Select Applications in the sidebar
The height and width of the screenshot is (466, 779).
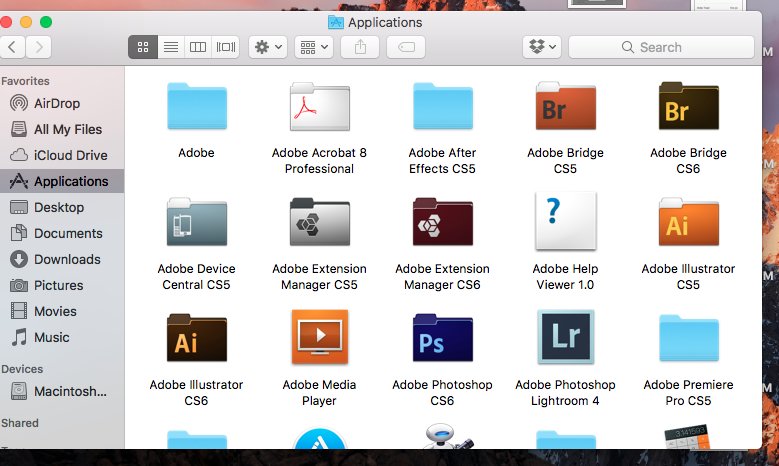click(62, 181)
